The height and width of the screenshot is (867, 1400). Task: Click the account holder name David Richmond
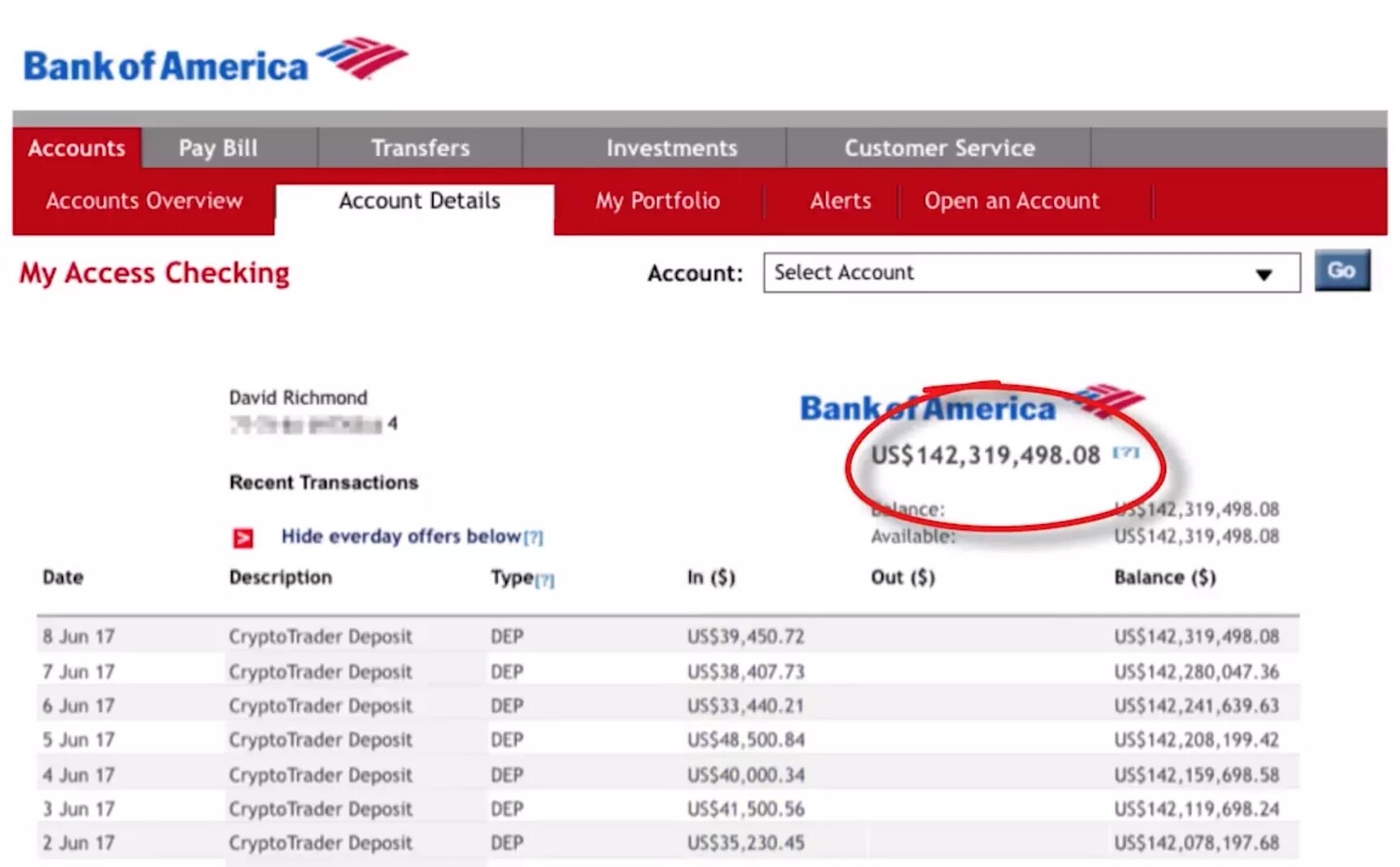coord(298,397)
